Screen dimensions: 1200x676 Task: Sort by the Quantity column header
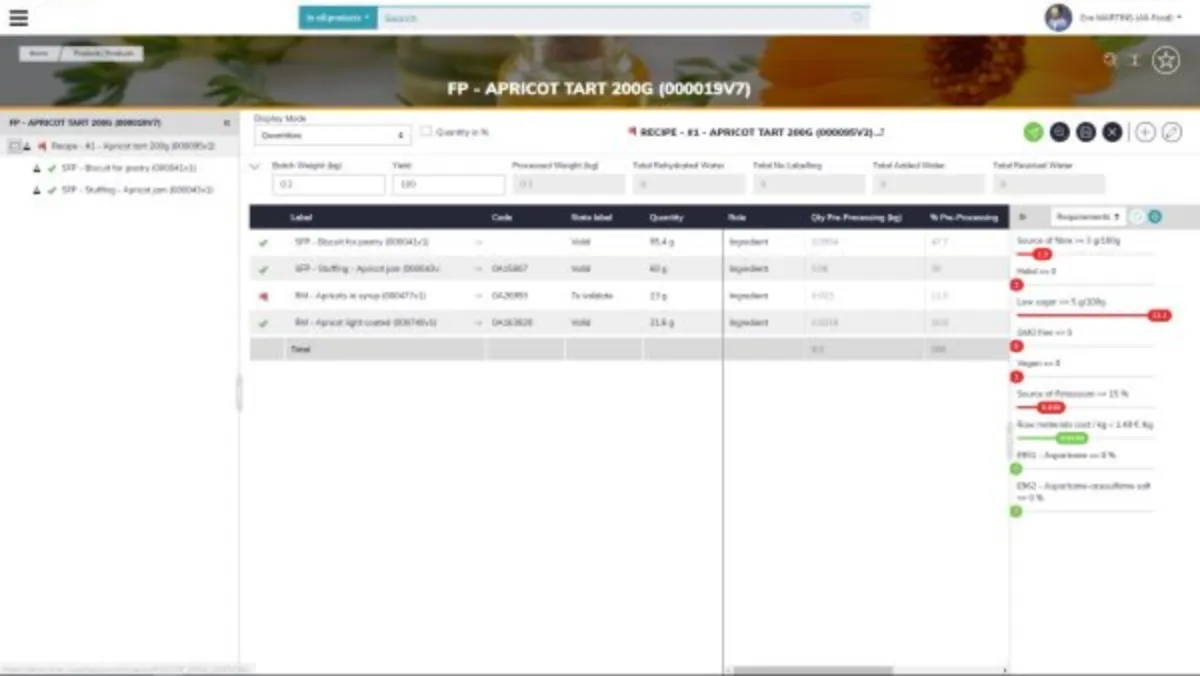(666, 217)
